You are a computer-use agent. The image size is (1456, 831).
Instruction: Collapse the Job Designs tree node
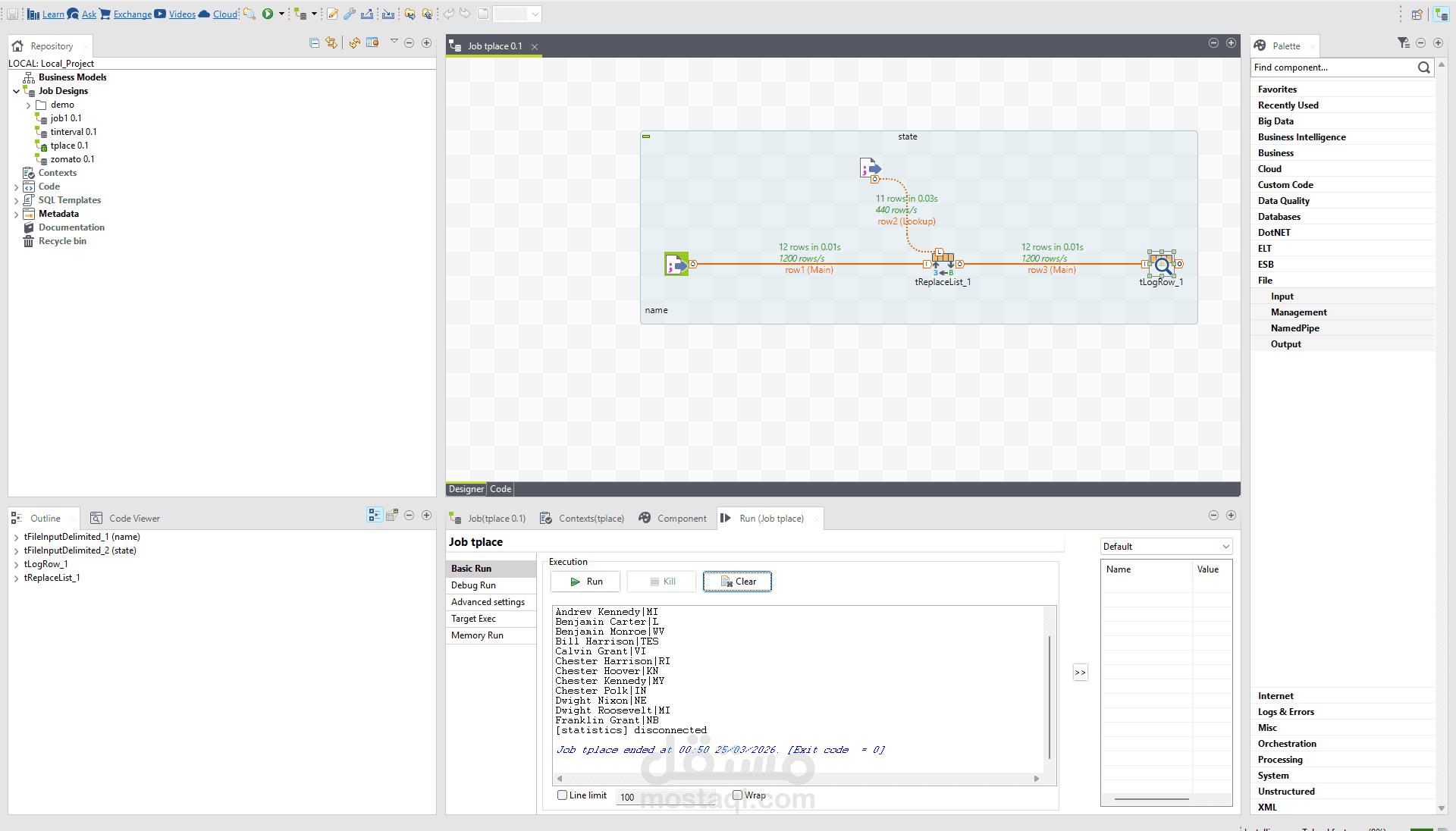tap(16, 91)
